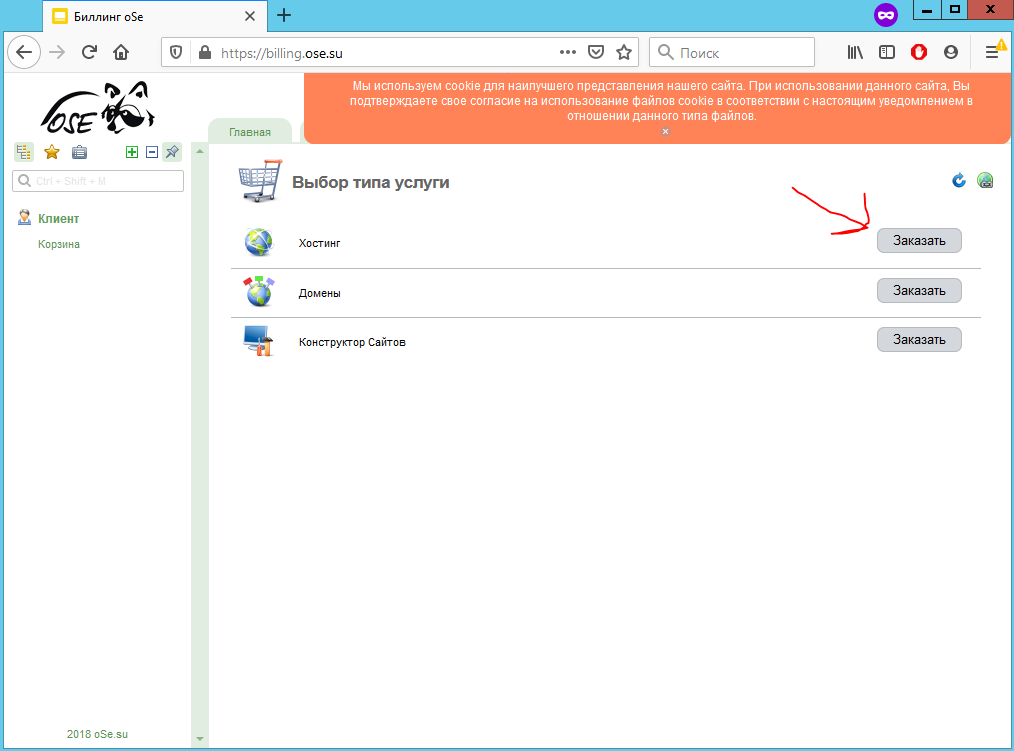The width and height of the screenshot is (1014, 751).
Task: Reload the page in browser
Action: pos(89,52)
